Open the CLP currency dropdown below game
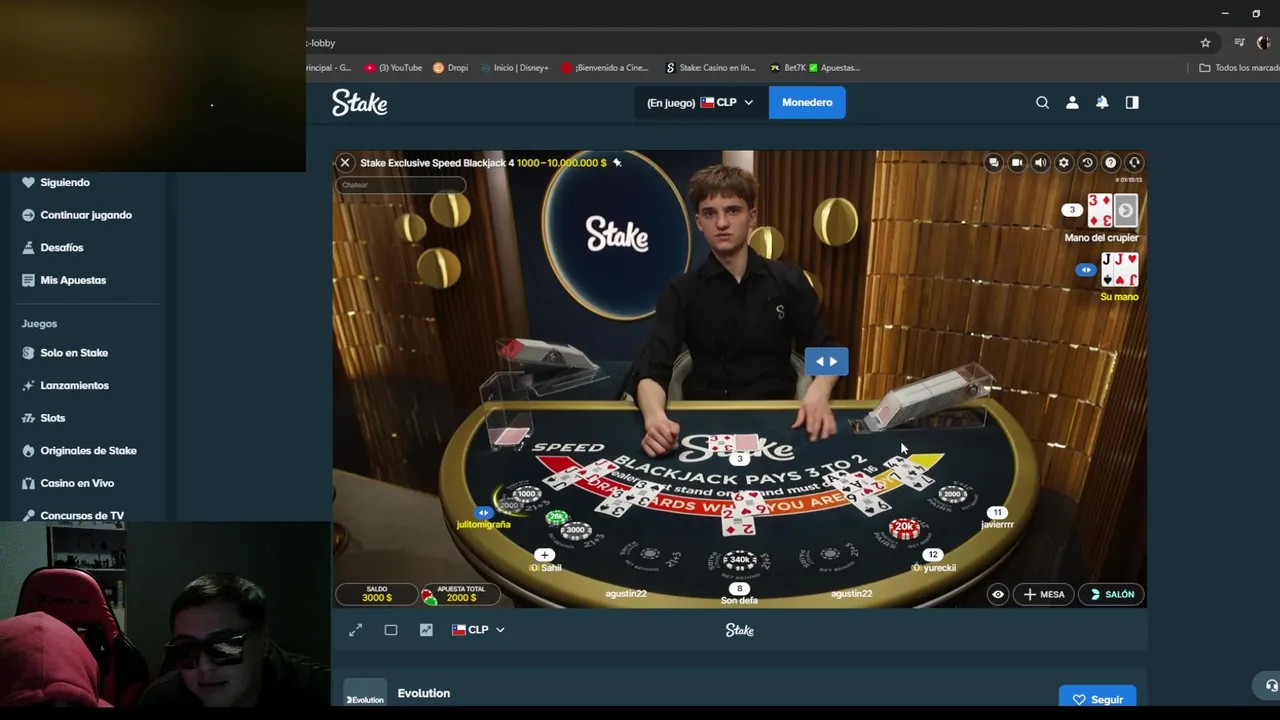Image resolution: width=1280 pixels, height=720 pixels. (478, 630)
